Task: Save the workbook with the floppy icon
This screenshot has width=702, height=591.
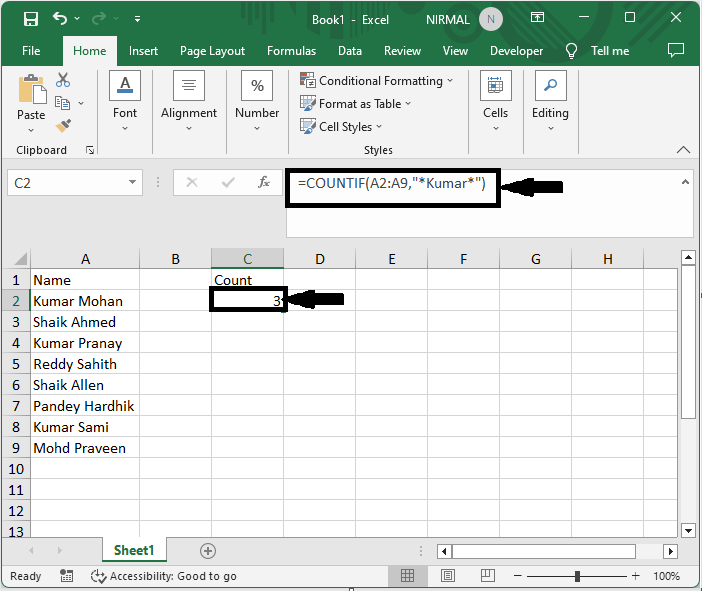Action: pyautogui.click(x=31, y=19)
